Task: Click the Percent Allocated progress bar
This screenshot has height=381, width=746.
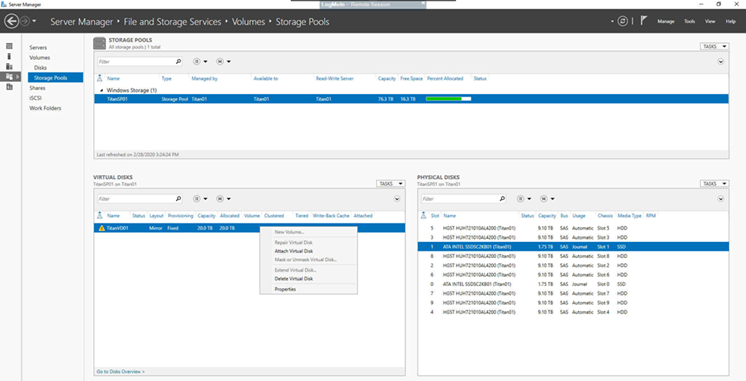Action: [x=448, y=99]
